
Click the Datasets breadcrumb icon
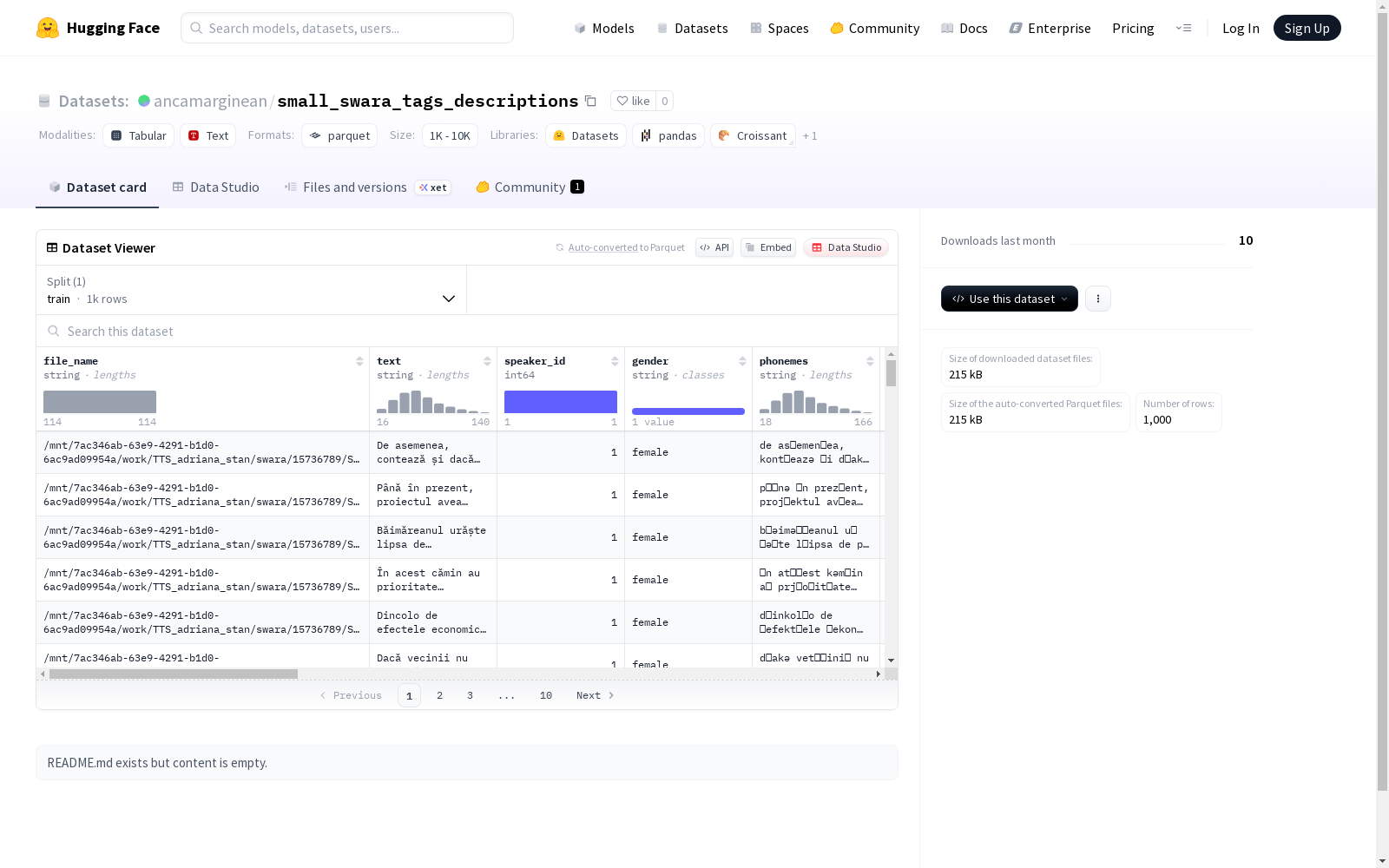pyautogui.click(x=44, y=102)
